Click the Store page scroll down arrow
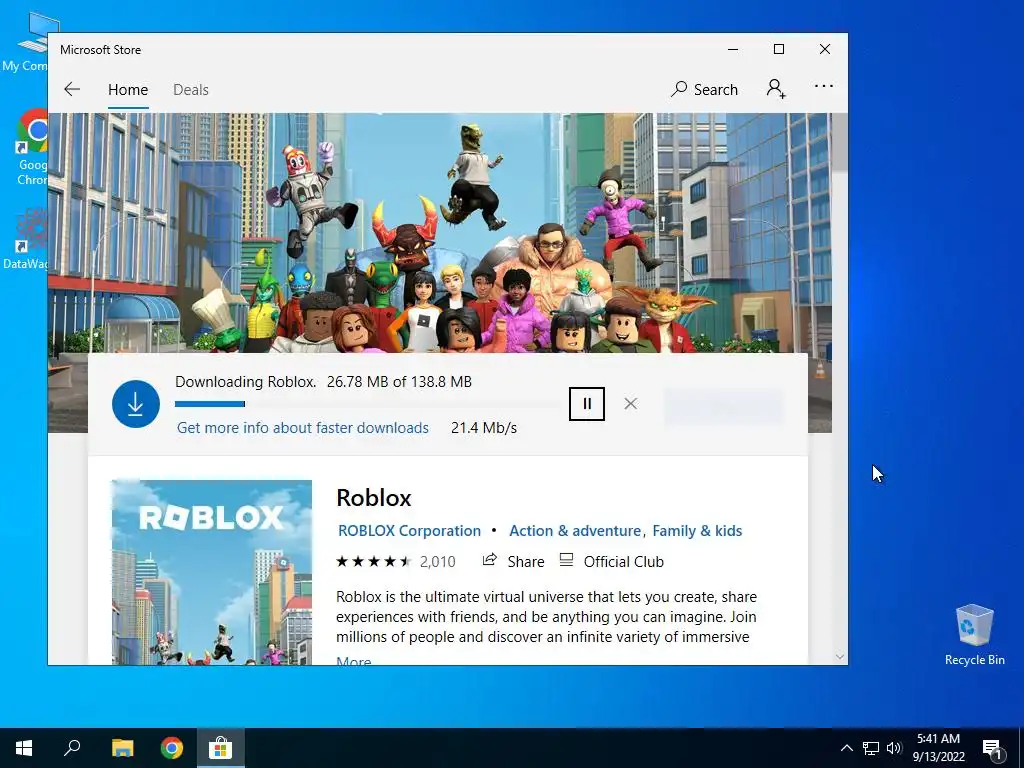The height and width of the screenshot is (768, 1024). coord(840,657)
